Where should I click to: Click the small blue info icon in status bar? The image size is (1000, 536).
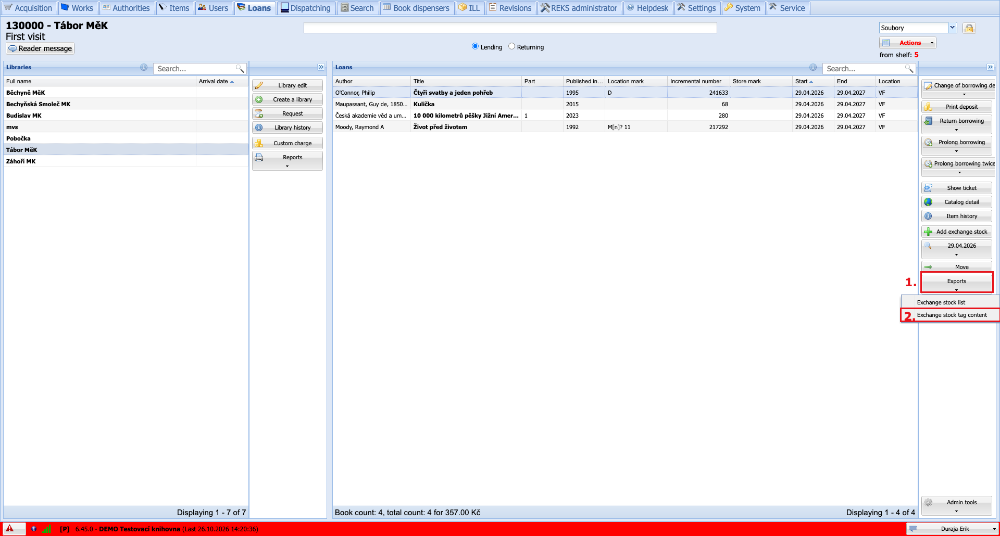tap(33, 529)
